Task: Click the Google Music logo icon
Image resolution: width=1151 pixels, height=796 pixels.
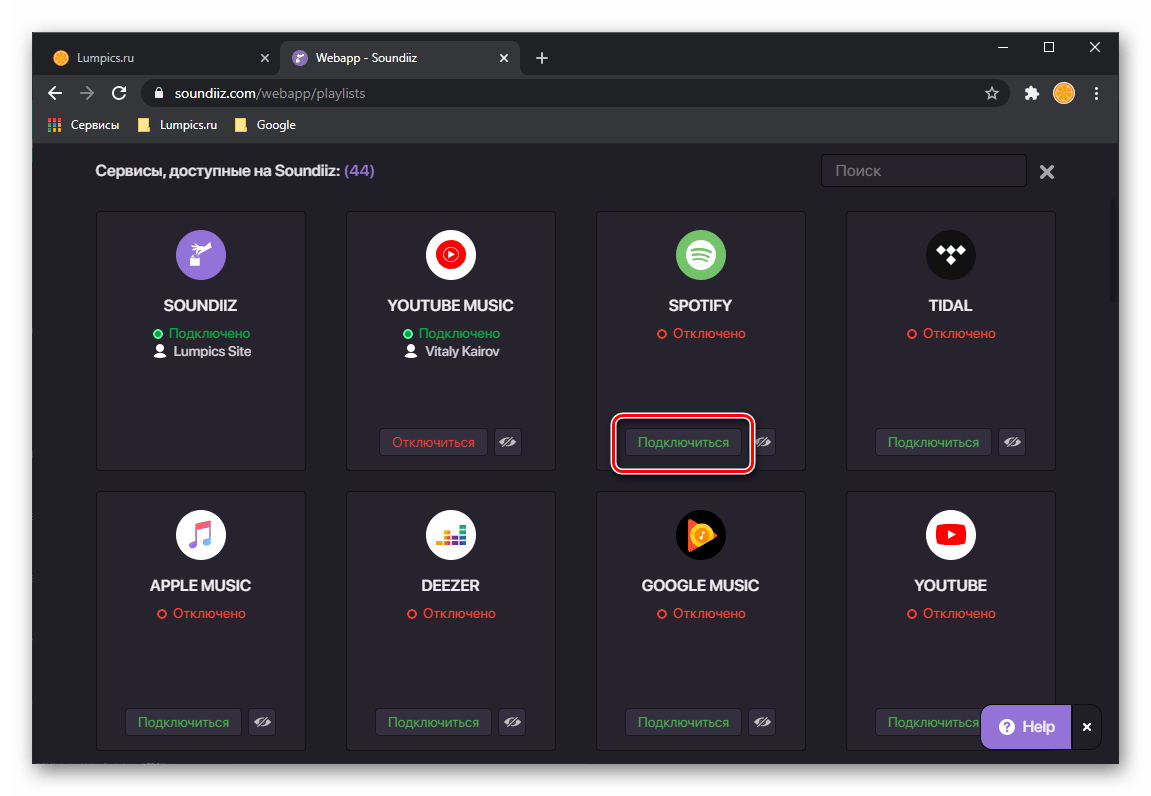Action: coord(701,535)
